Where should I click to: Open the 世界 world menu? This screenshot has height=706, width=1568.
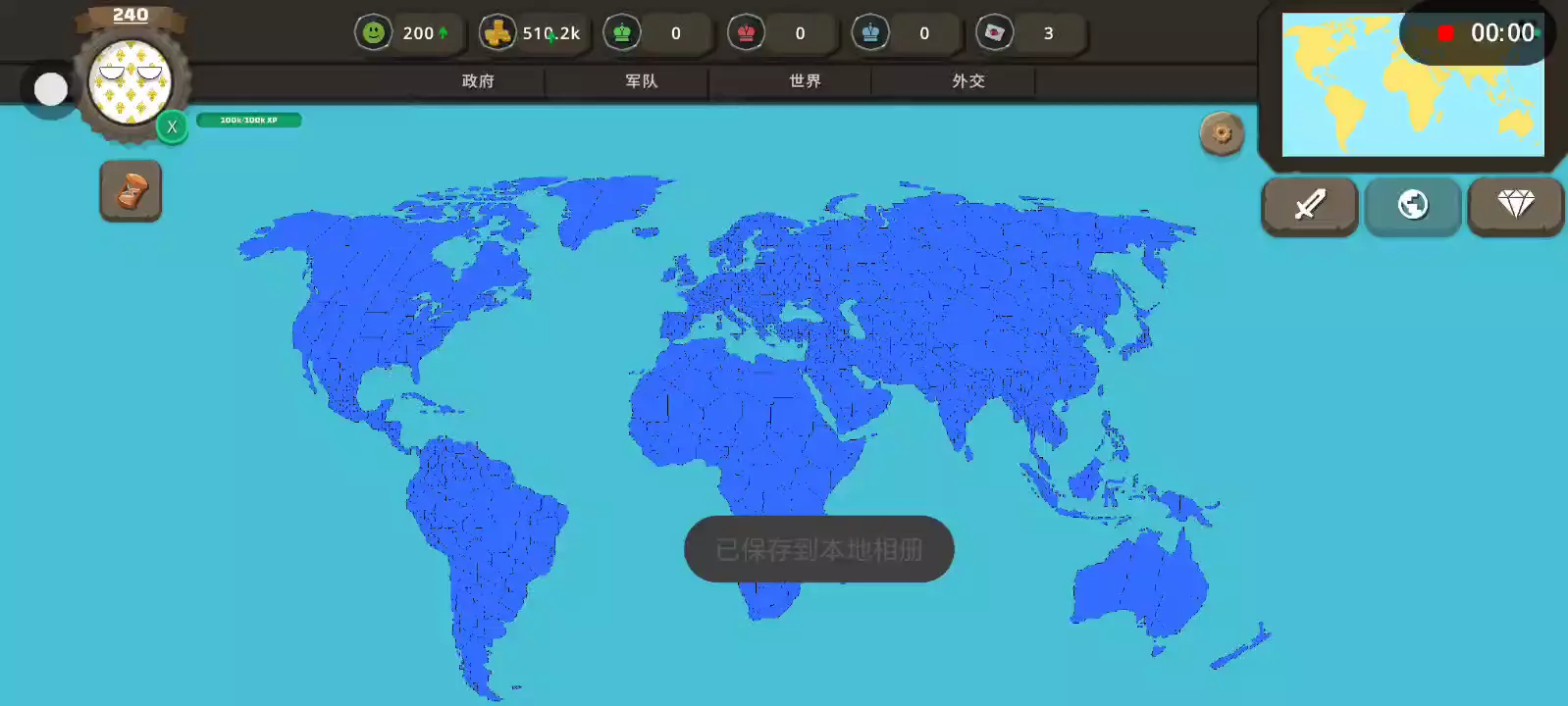tap(805, 81)
